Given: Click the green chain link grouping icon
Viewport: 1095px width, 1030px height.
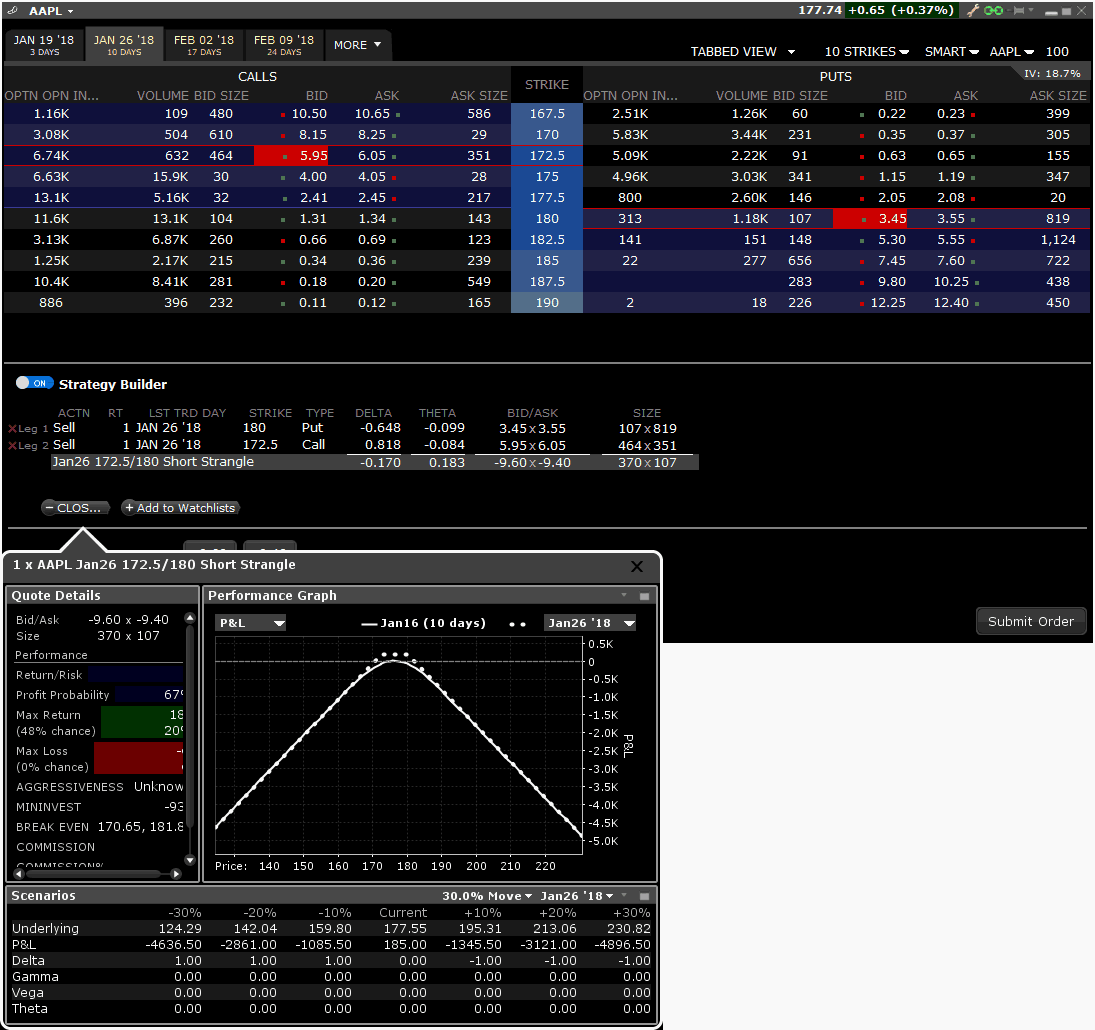Looking at the screenshot, I should click(993, 9).
